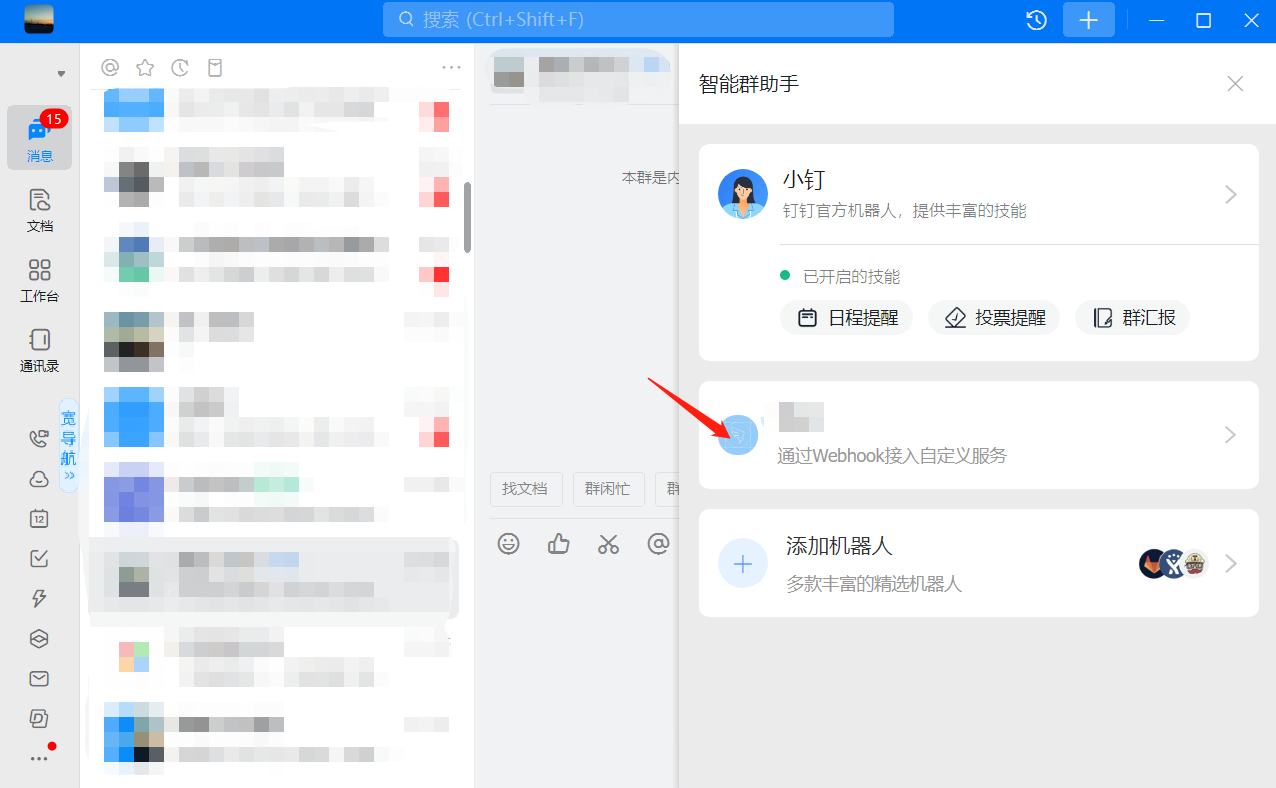Open the 通讯录 contacts icon
This screenshot has width=1276, height=788.
click(x=39, y=349)
